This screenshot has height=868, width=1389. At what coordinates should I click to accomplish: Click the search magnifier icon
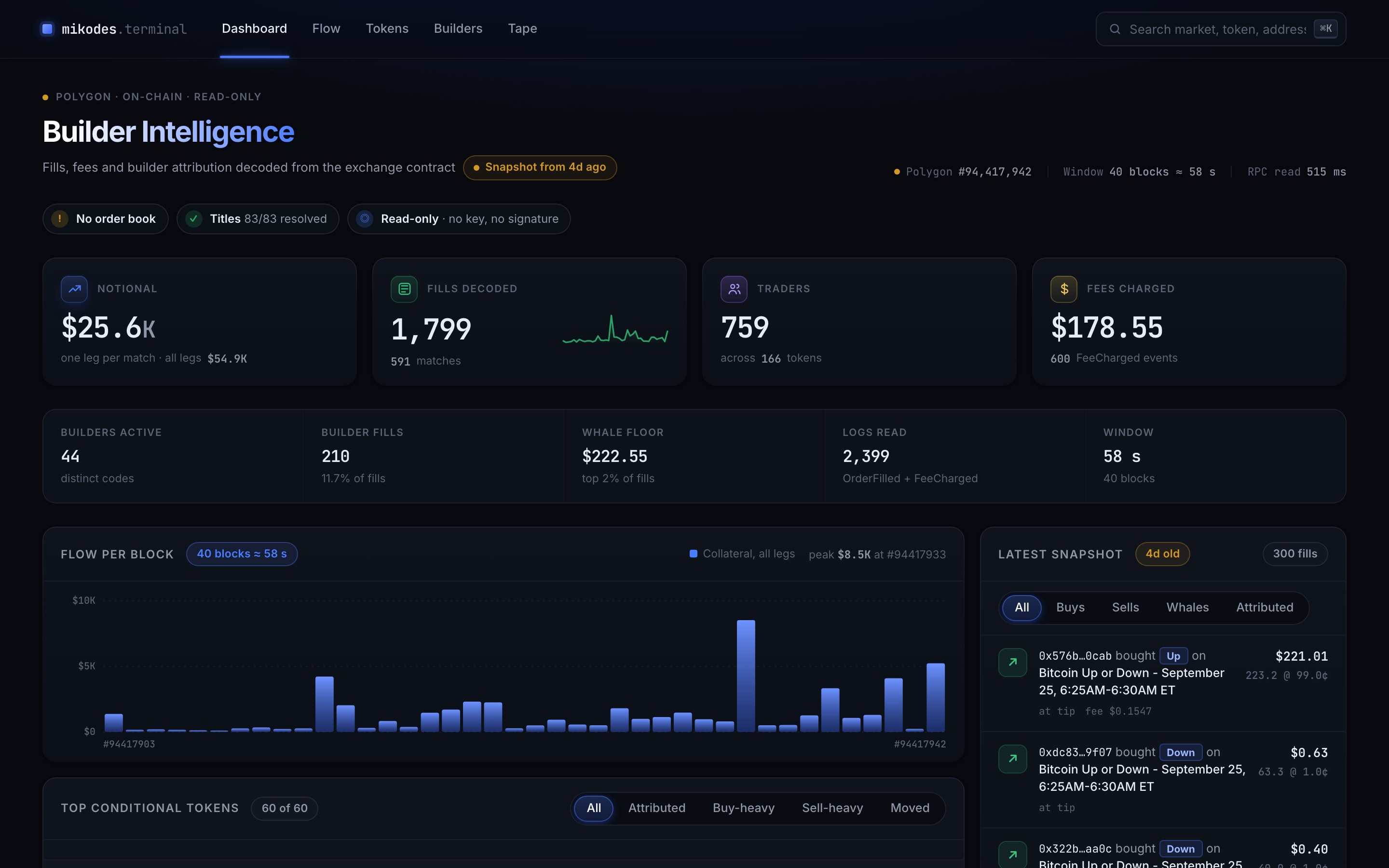click(1115, 29)
